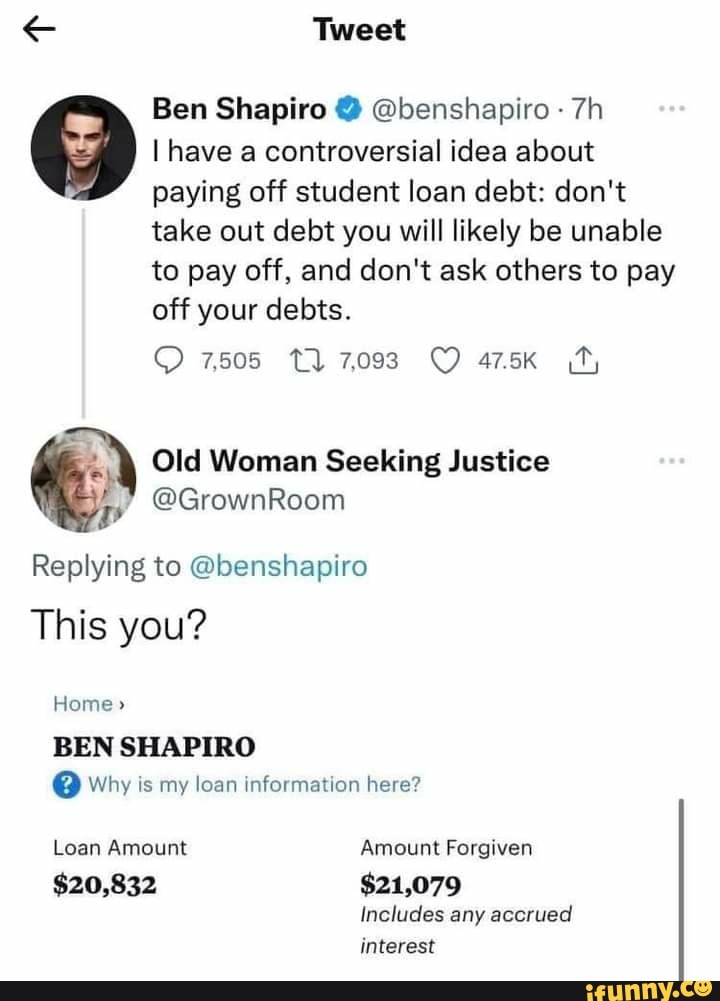Screen dimensions: 720x1001
Task: Open the top tweet author's profile picture
Action: (x=84, y=148)
